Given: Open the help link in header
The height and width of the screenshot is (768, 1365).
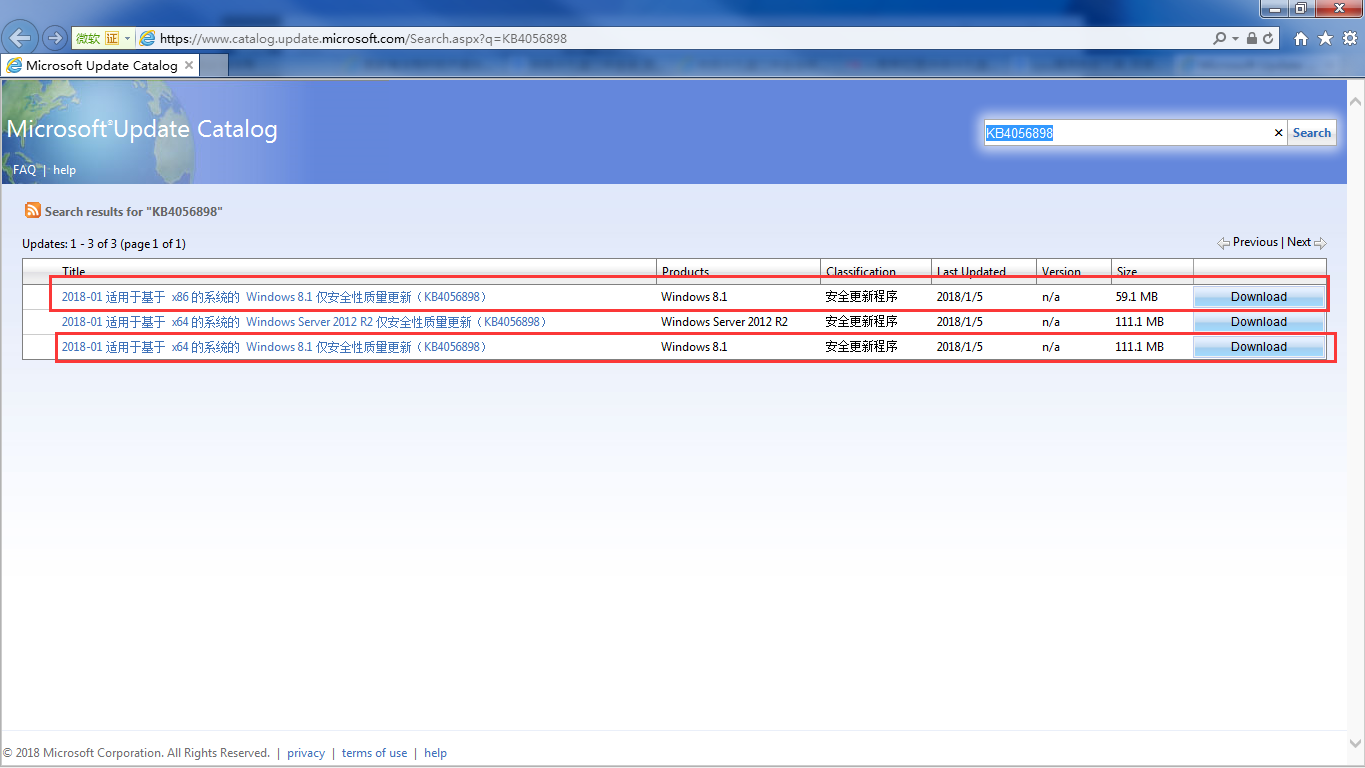Looking at the screenshot, I should [x=64, y=170].
